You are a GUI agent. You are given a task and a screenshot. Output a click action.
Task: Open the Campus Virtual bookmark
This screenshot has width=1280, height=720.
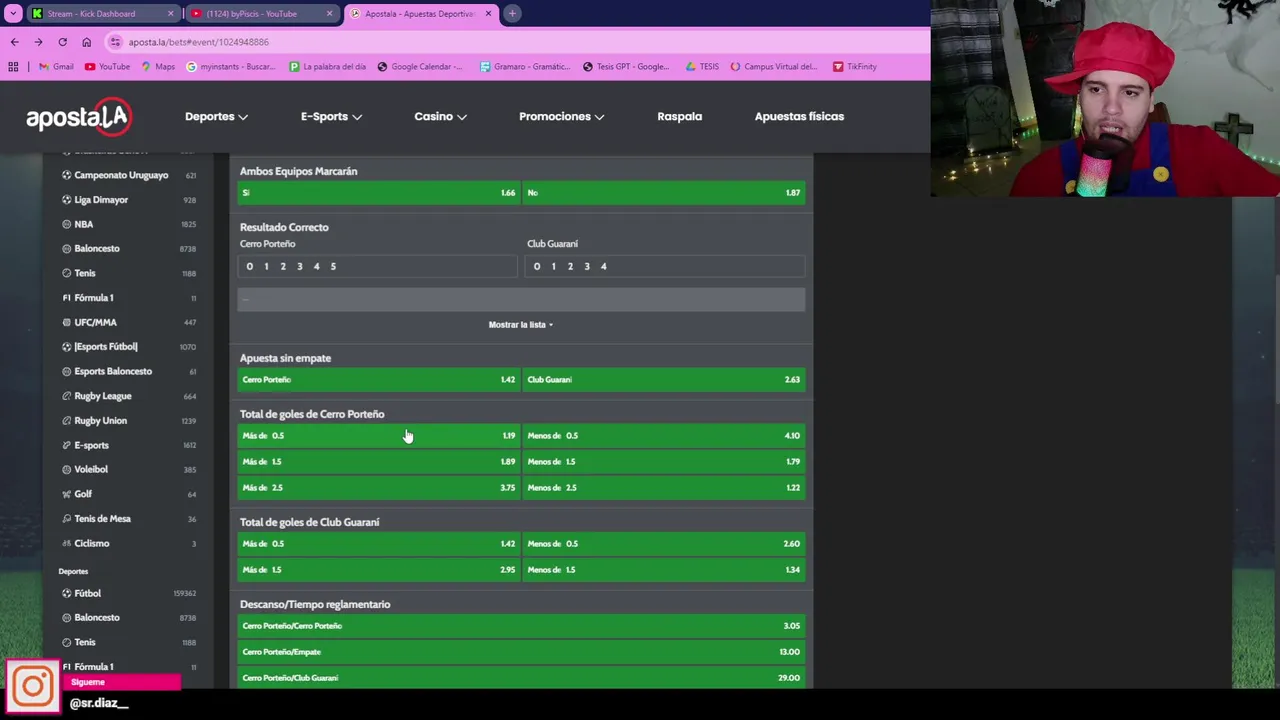click(774, 67)
